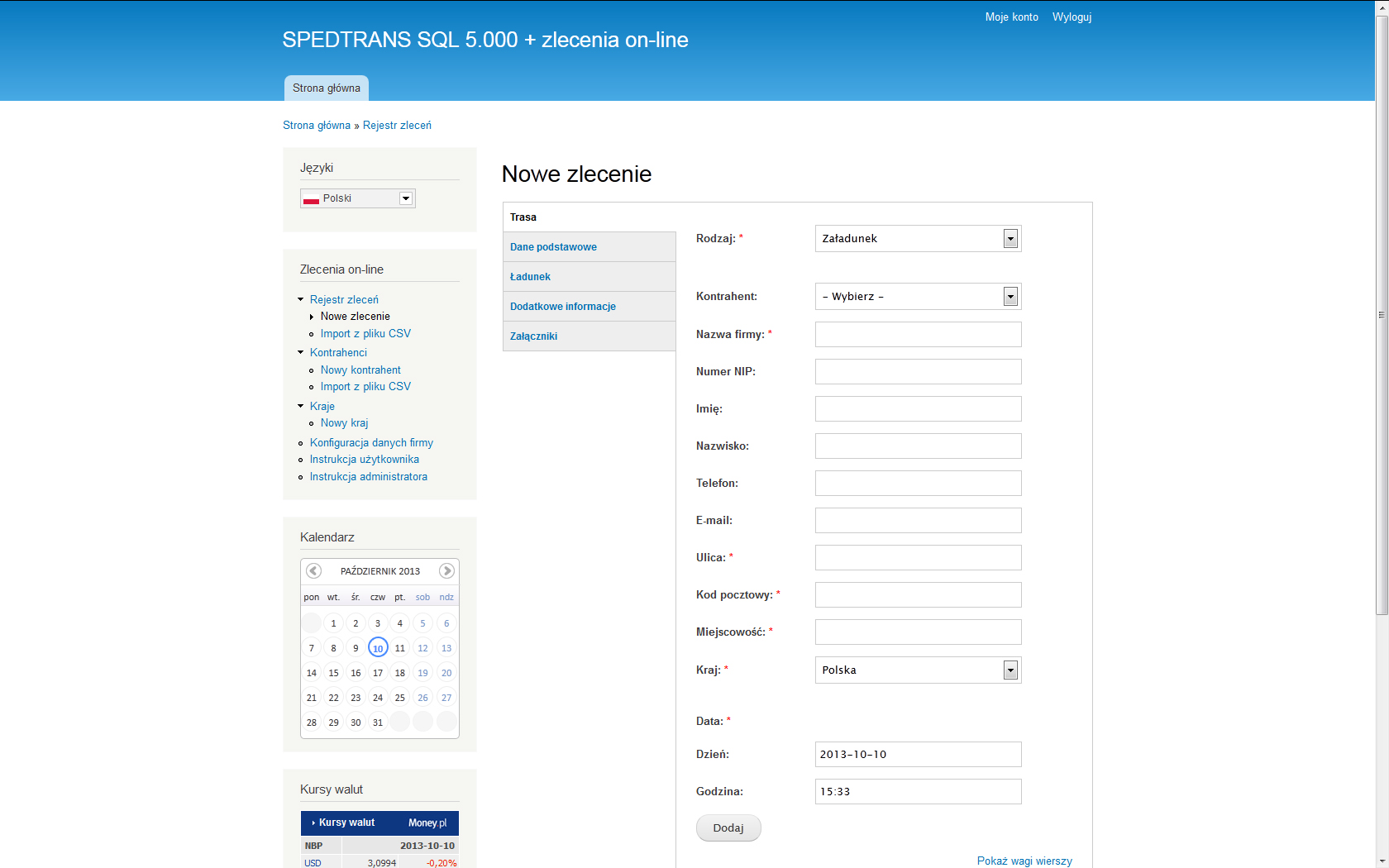The image size is (1389, 868).
Task: Open Dodatkowe informacje tab
Action: [x=589, y=307]
